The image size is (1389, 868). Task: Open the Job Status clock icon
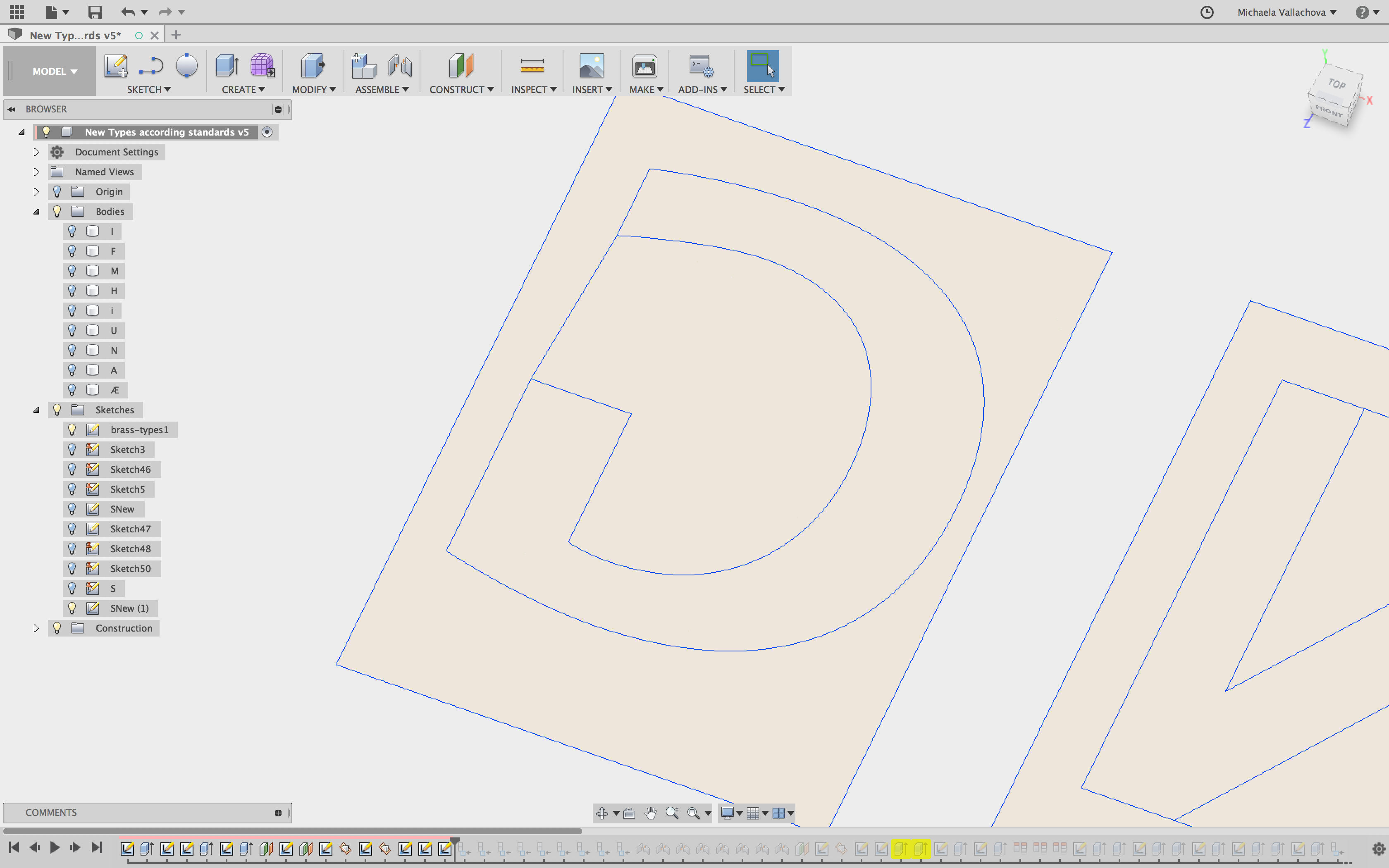(1206, 12)
